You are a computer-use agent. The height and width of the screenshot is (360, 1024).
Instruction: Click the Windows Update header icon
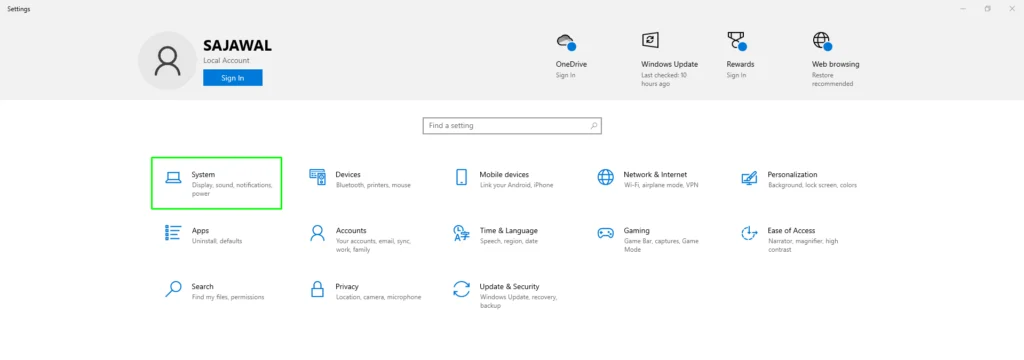tap(650, 40)
